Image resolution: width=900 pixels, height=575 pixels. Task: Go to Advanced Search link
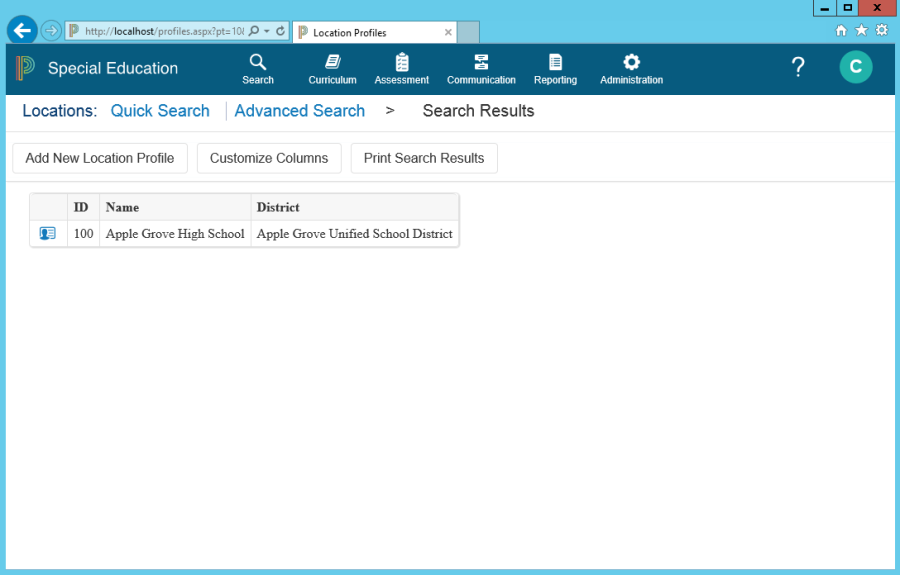tap(299, 111)
